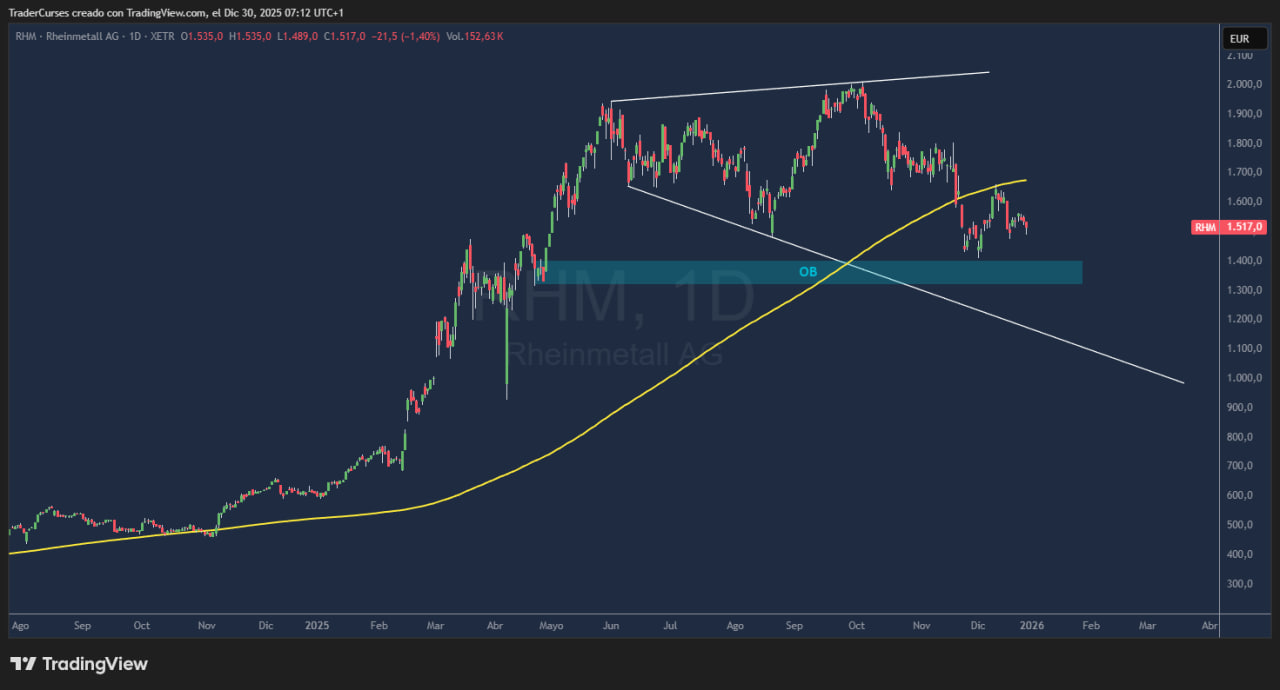
Task: Click the 1.000,0 price axis label
Action: click(1241, 378)
